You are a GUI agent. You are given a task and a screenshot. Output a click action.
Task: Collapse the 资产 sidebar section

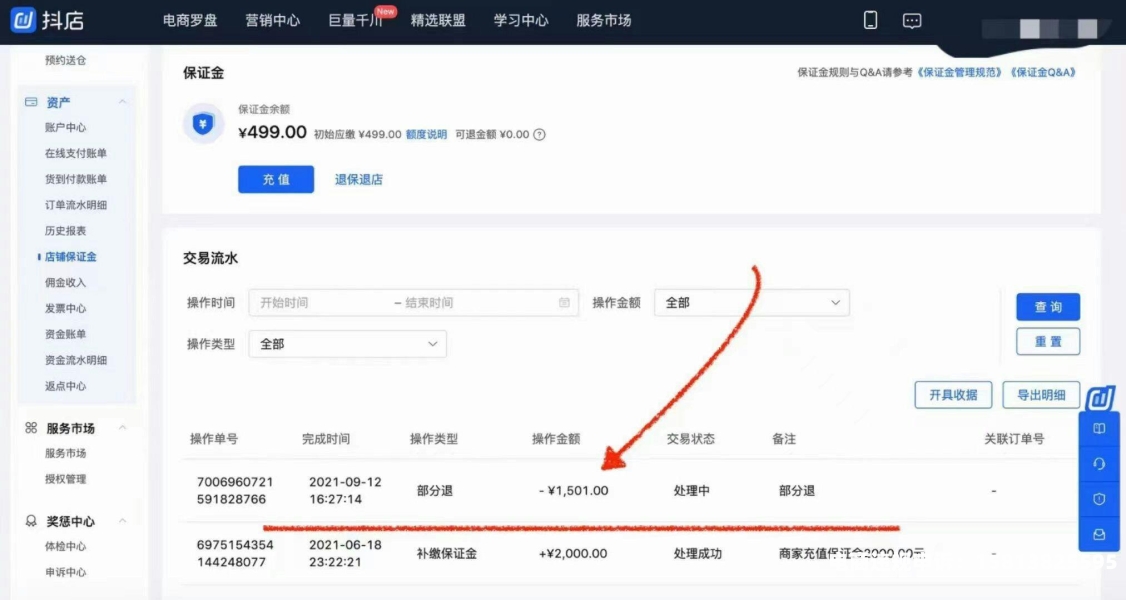coord(122,102)
